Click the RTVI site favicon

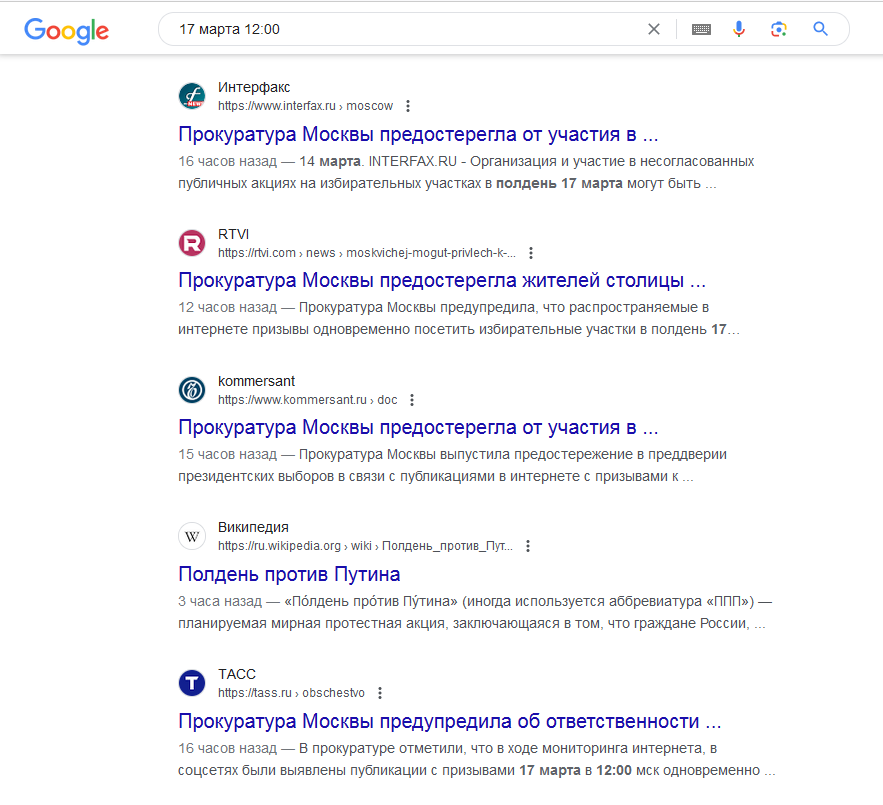click(x=192, y=243)
